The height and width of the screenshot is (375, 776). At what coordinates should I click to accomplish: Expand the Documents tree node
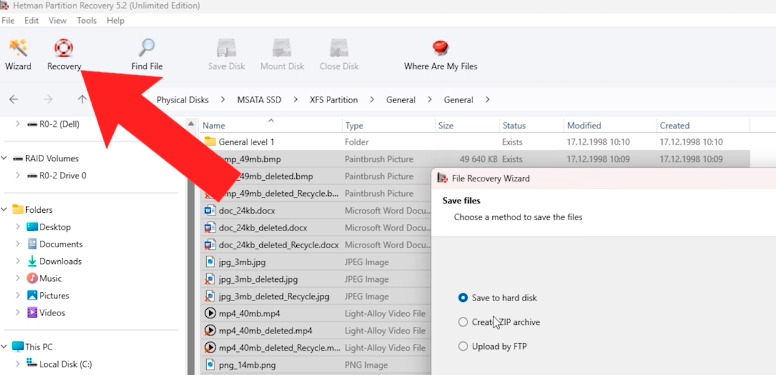coord(18,244)
